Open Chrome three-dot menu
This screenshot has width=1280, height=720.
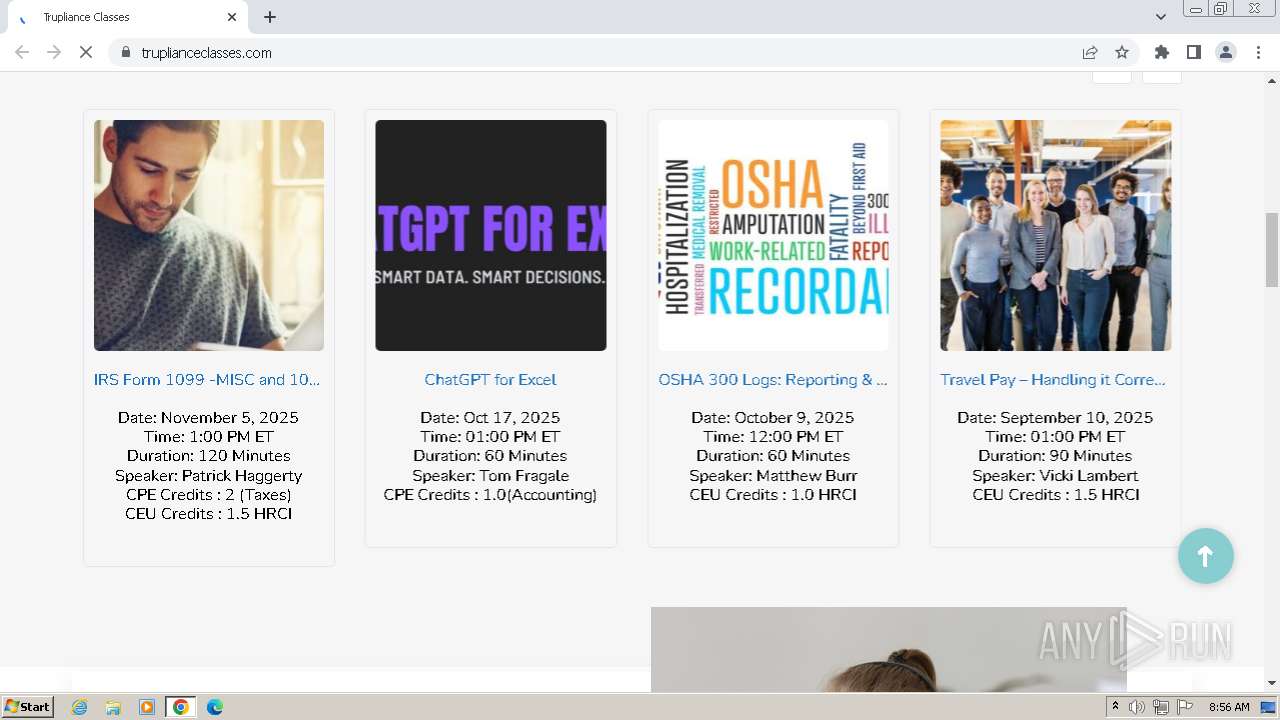pos(1258,52)
